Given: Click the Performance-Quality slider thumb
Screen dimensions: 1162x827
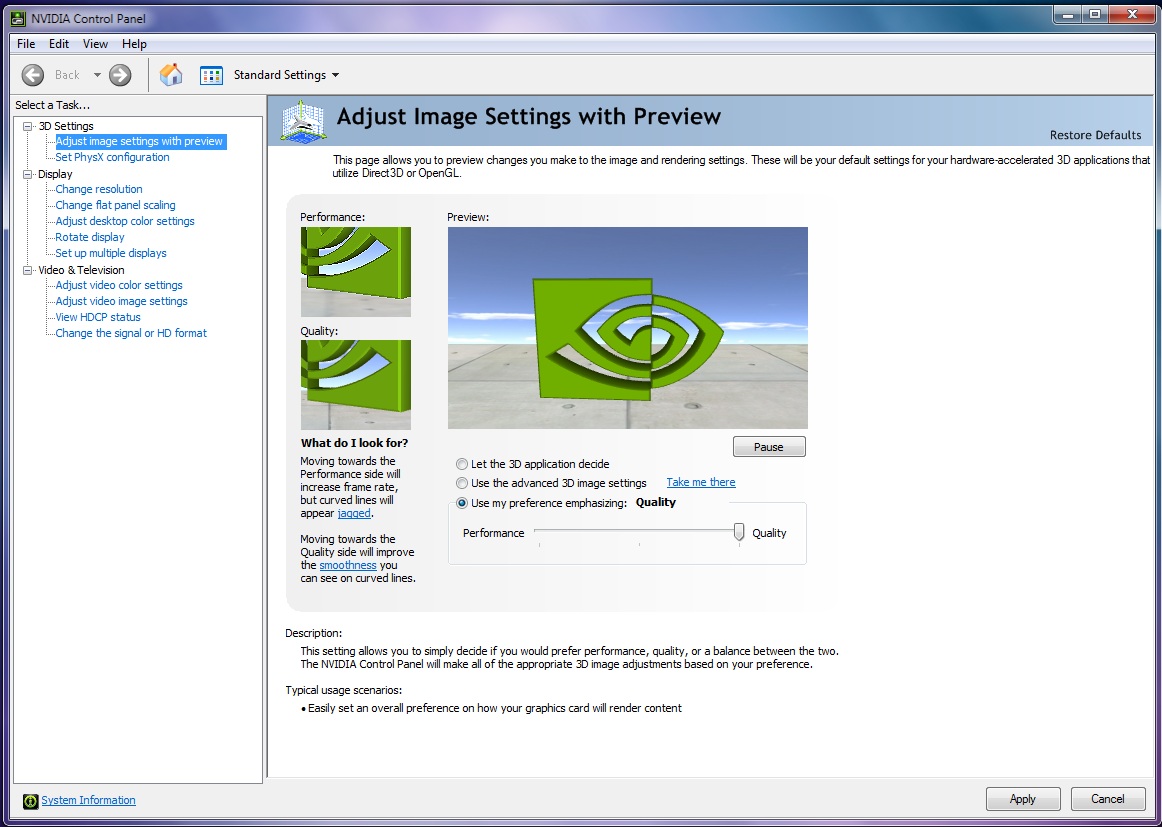Looking at the screenshot, I should (739, 533).
